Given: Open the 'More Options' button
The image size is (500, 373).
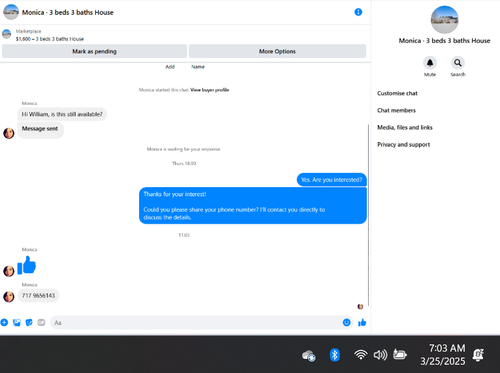Looking at the screenshot, I should click(x=277, y=51).
